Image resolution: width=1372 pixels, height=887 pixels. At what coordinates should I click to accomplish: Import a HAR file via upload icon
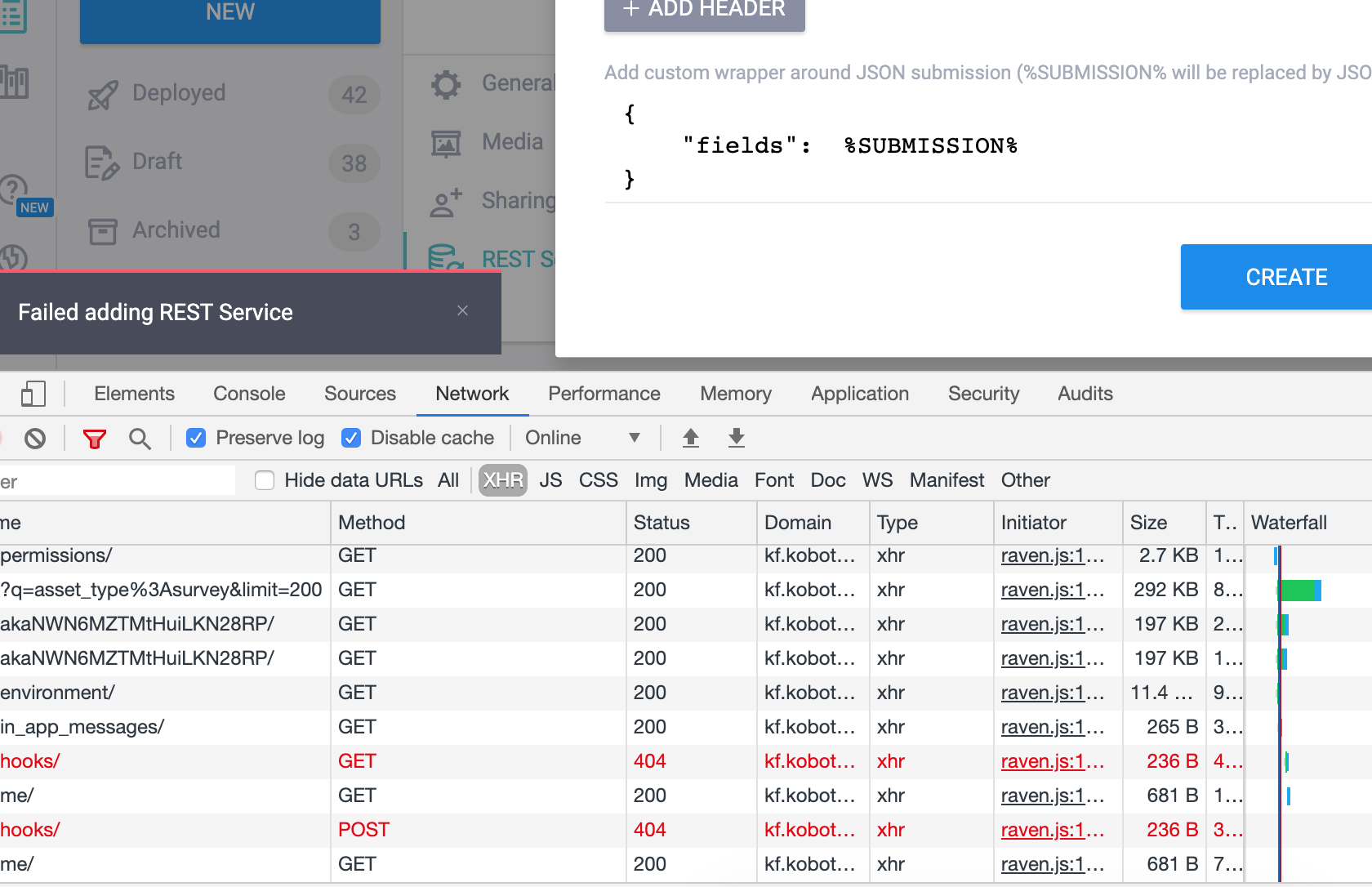pos(690,438)
